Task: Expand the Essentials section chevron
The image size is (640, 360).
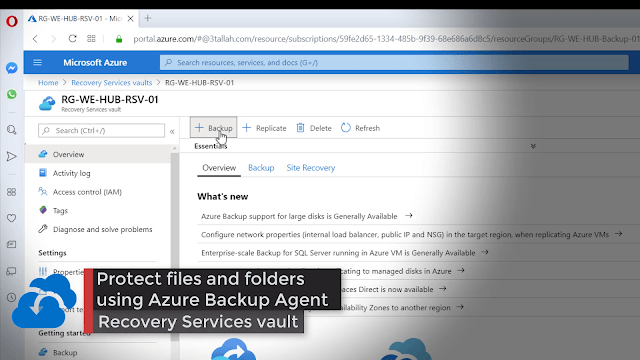Action: [533, 146]
